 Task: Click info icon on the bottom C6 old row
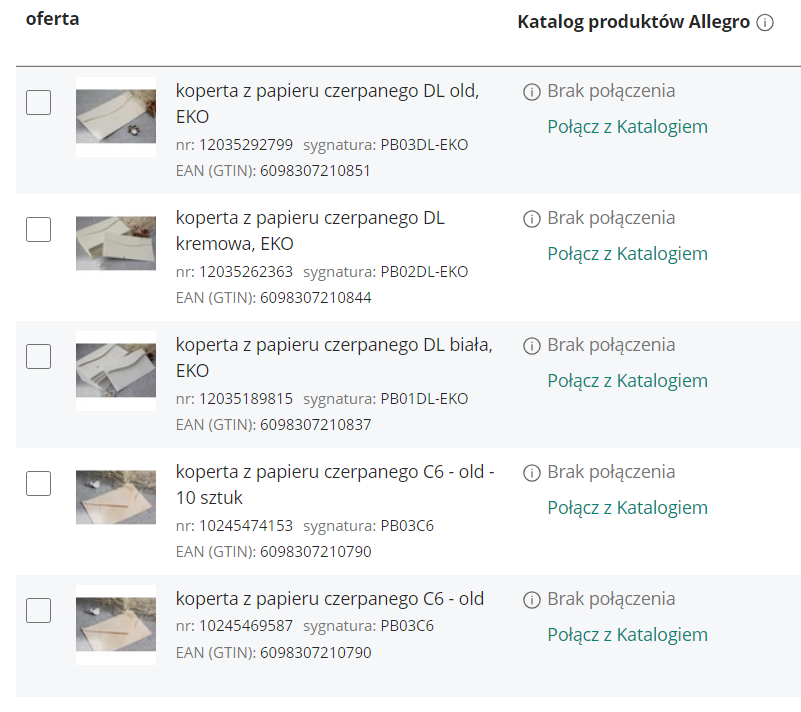[x=531, y=598]
